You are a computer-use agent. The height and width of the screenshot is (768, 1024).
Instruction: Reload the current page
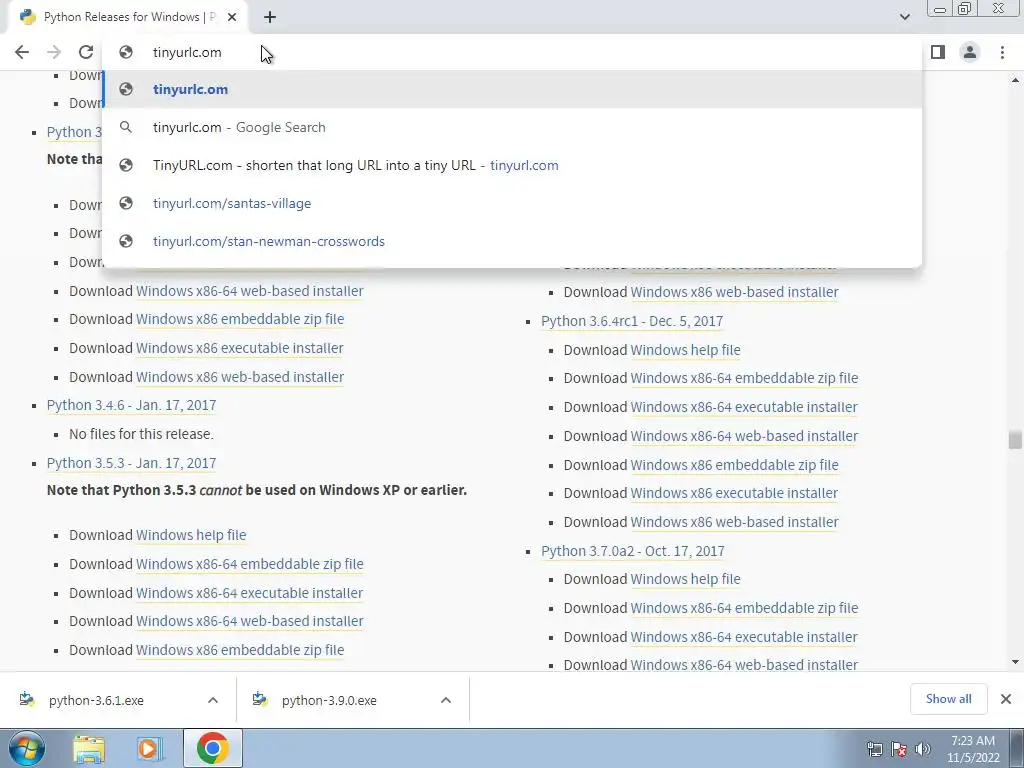coord(86,52)
